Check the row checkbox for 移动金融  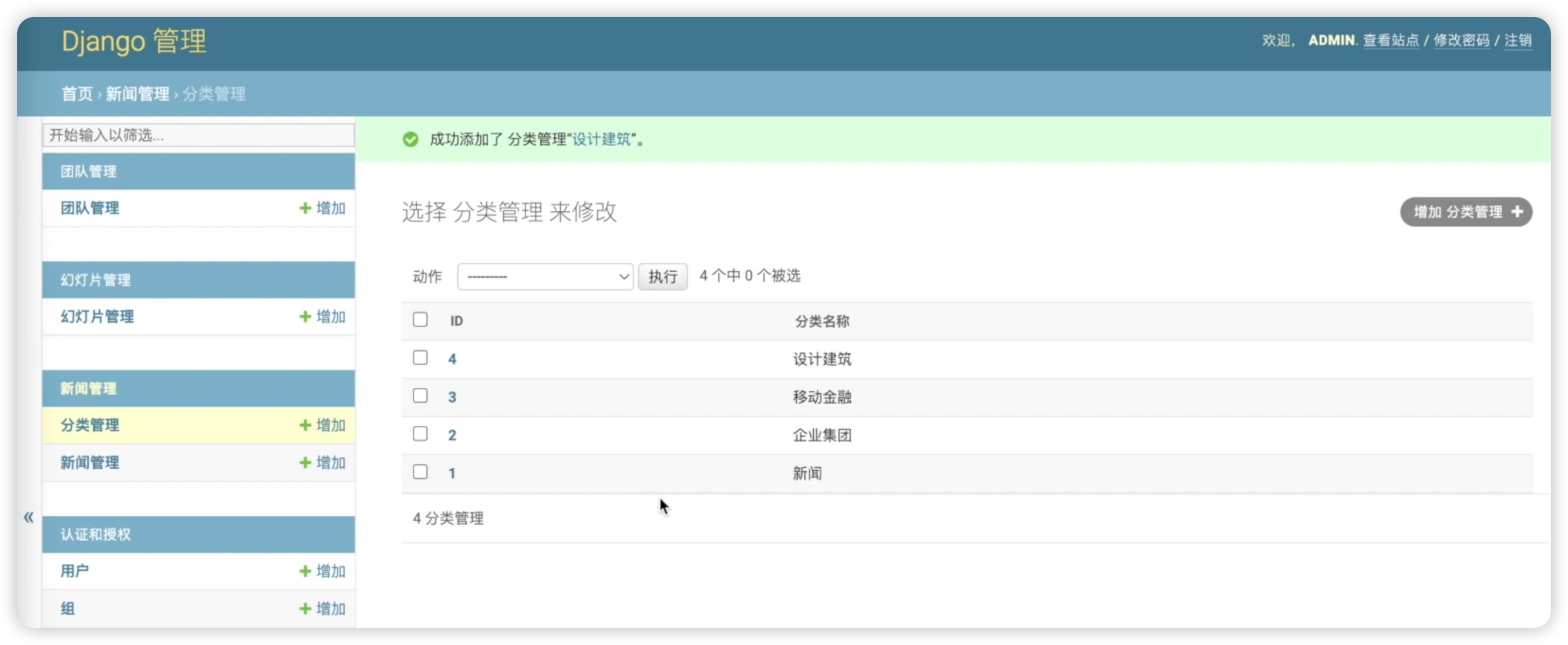[420, 395]
